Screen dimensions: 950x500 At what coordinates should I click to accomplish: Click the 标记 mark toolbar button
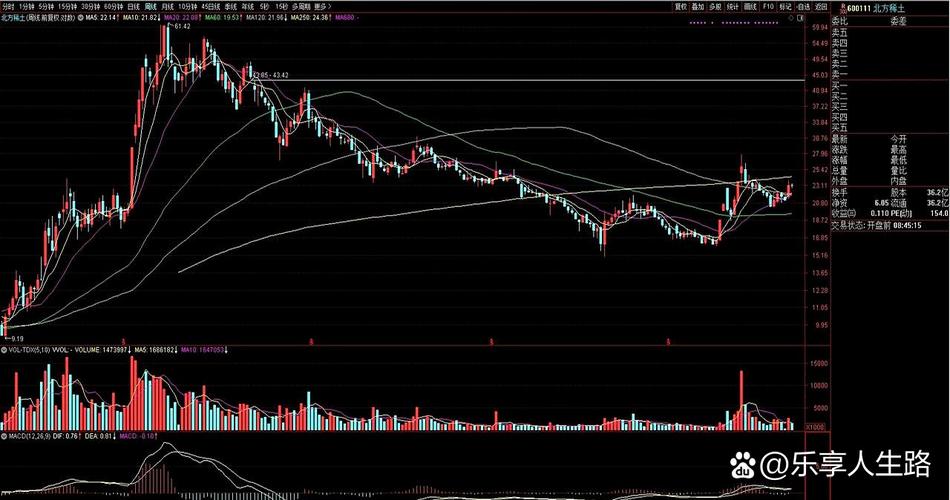click(x=784, y=6)
